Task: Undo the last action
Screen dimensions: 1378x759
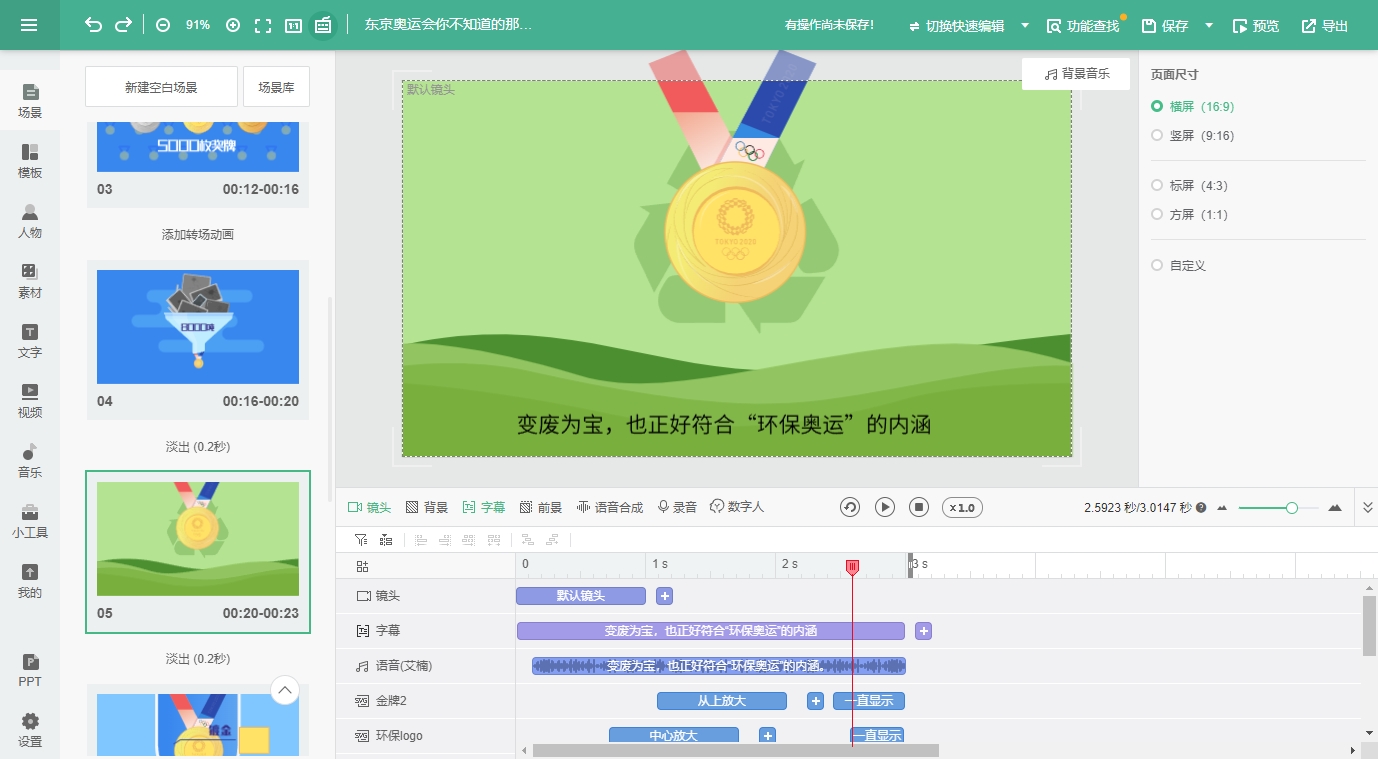Action: (93, 25)
